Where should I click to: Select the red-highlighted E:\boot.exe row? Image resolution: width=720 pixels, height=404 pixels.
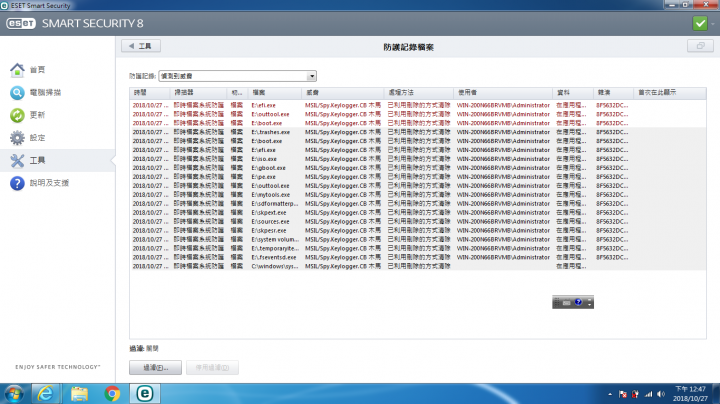click(x=418, y=123)
